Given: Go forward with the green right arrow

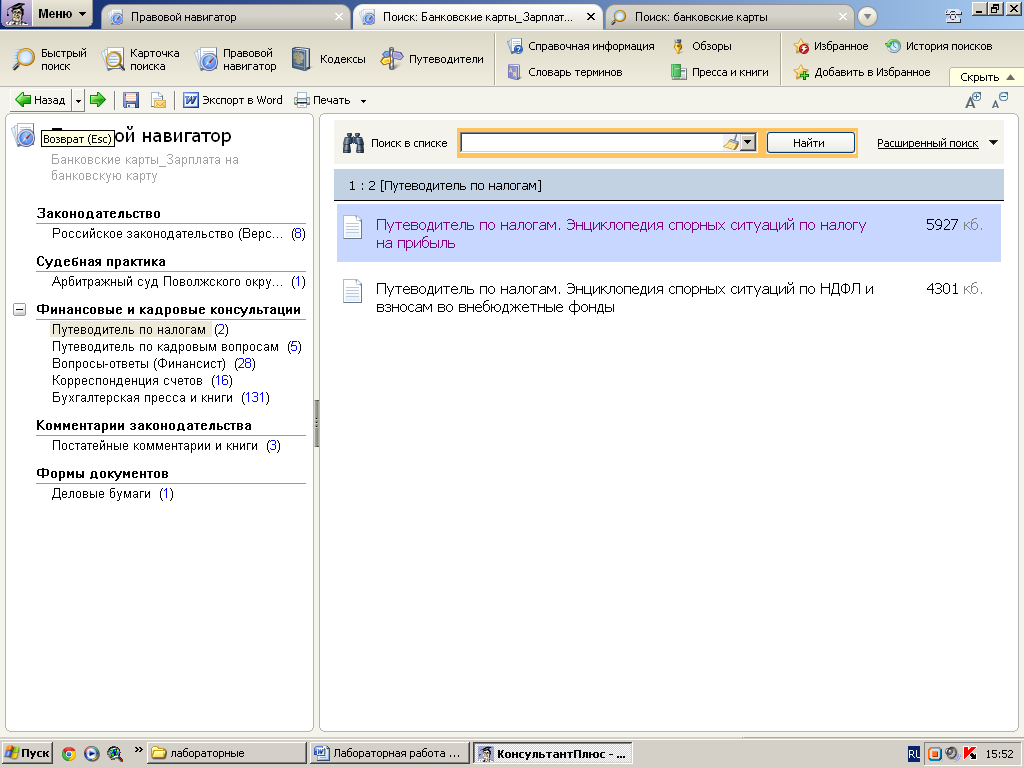Looking at the screenshot, I should [x=98, y=100].
